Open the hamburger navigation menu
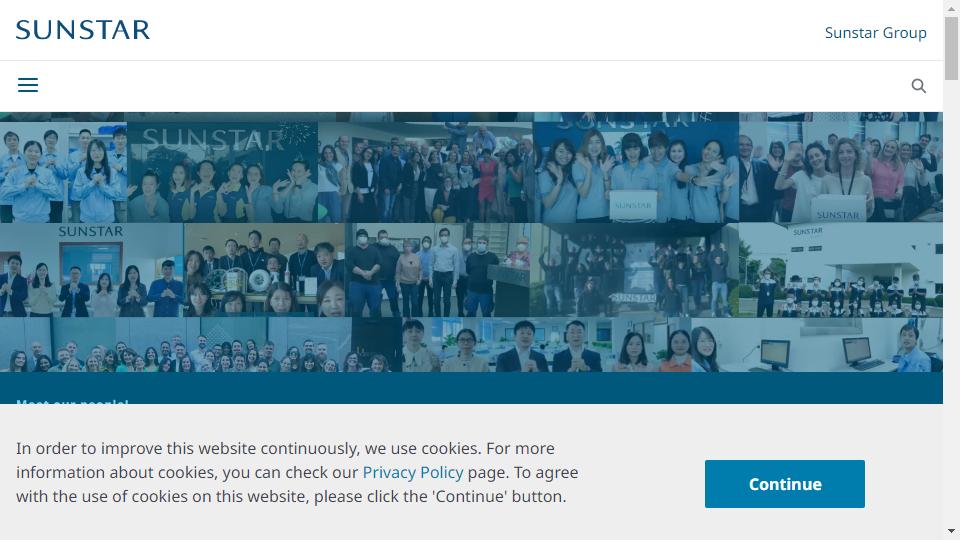Viewport: 960px width, 540px height. (28, 85)
